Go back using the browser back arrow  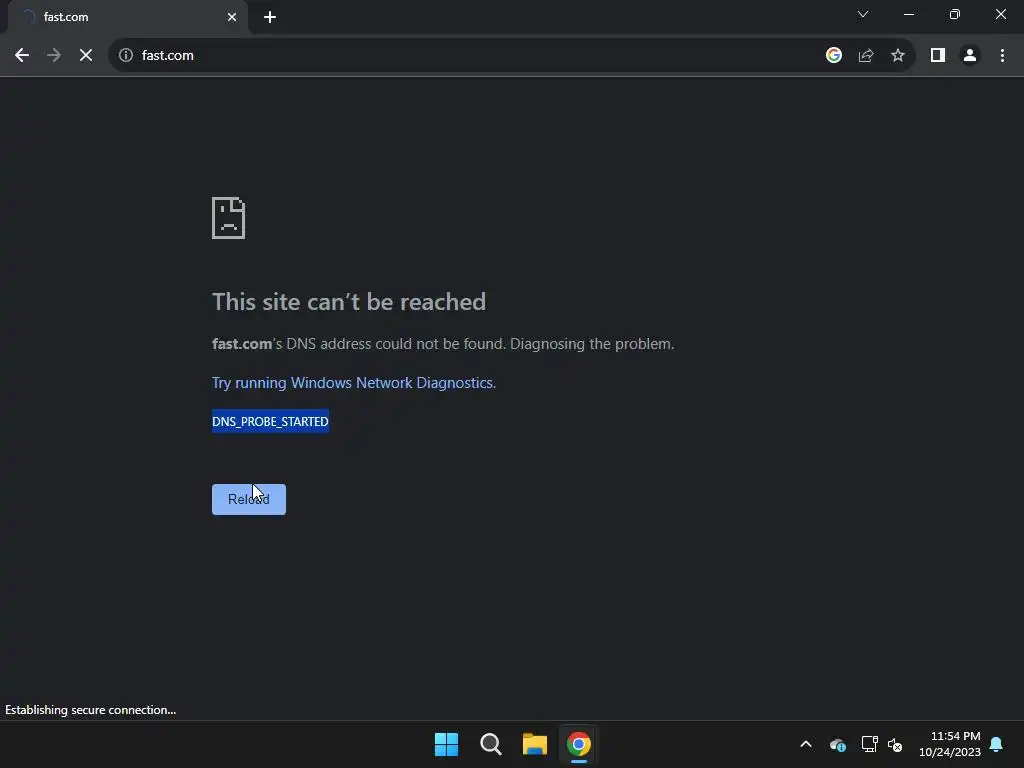(22, 56)
